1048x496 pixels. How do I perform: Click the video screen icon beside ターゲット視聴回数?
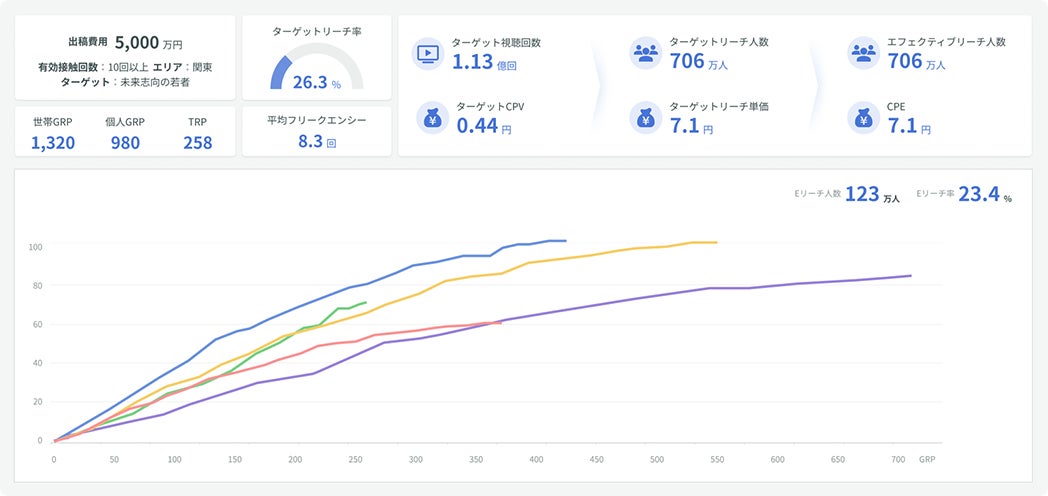pos(428,53)
